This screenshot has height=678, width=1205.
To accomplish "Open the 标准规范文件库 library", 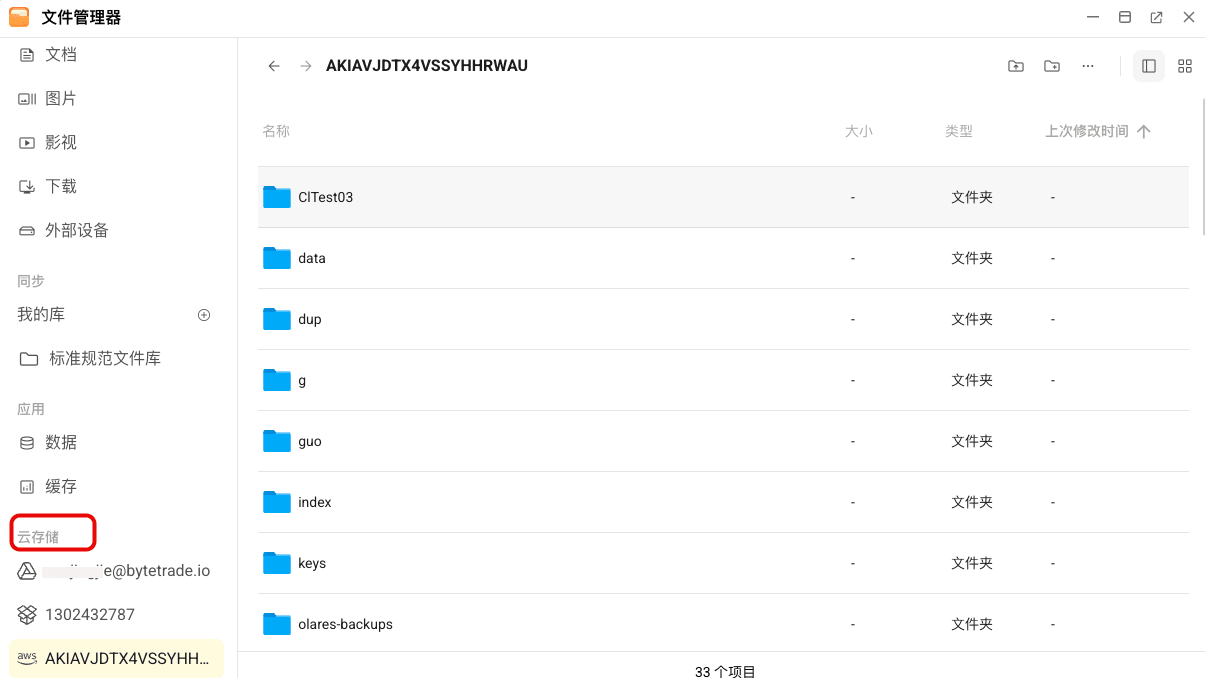I will click(104, 358).
